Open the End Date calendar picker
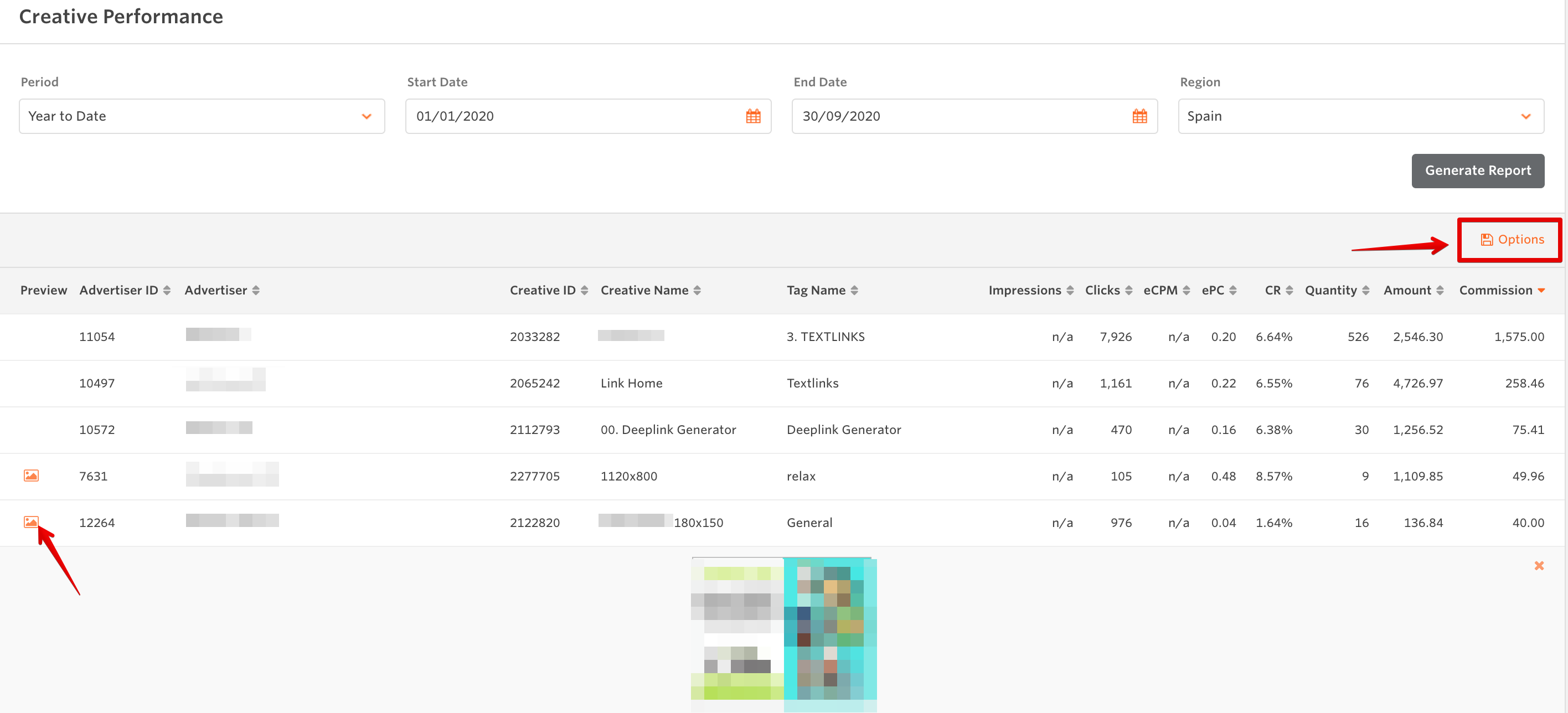This screenshot has height=713, width=1568. (x=1139, y=116)
